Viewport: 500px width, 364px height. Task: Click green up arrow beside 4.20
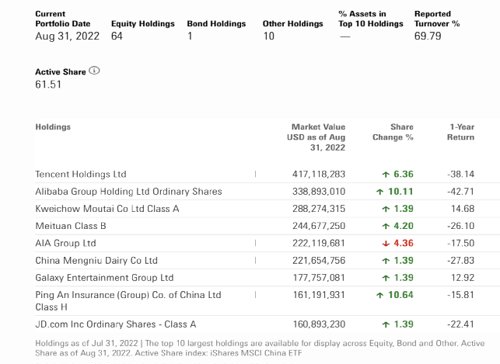[x=386, y=226]
